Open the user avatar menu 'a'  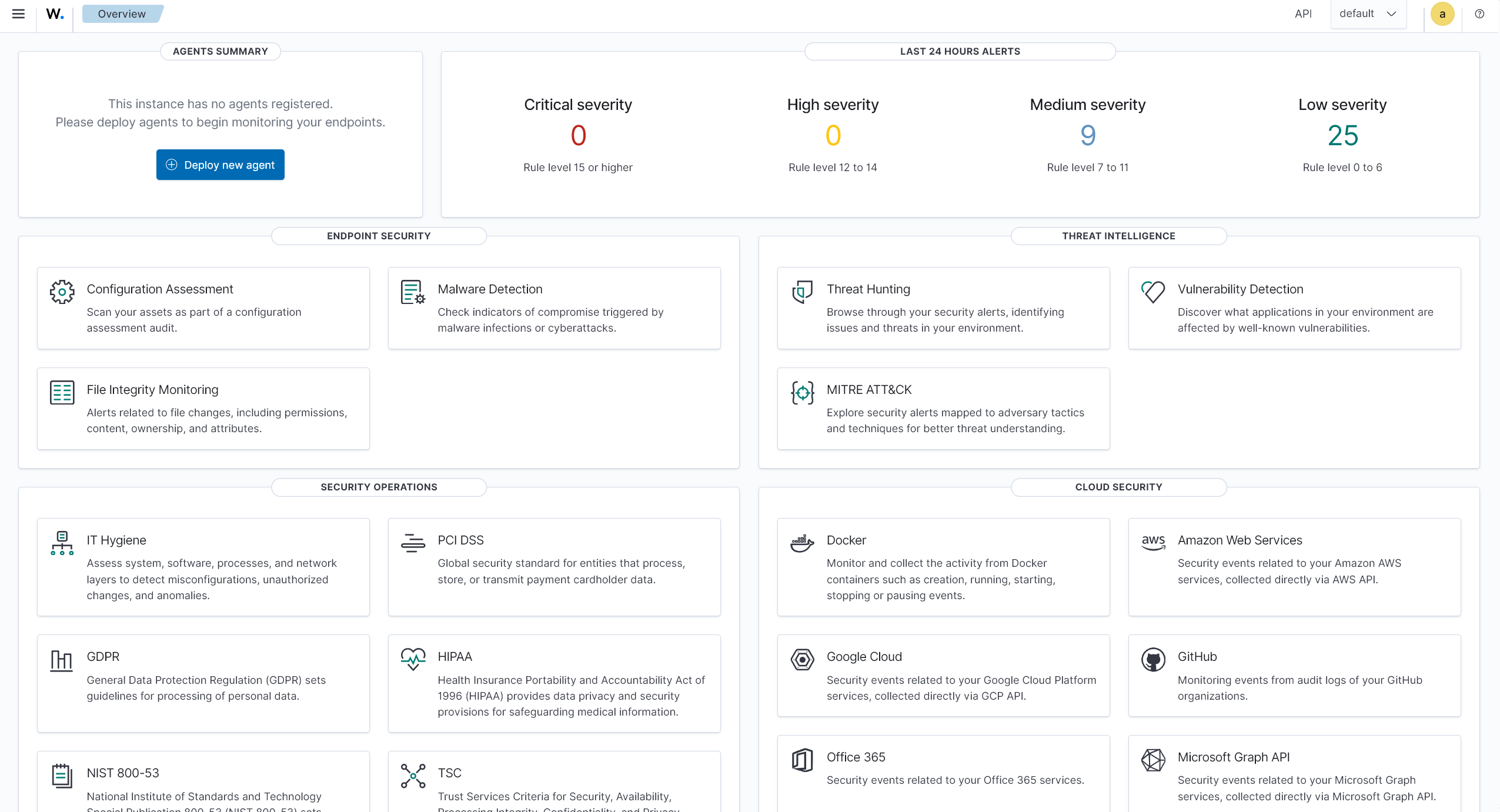1442,14
